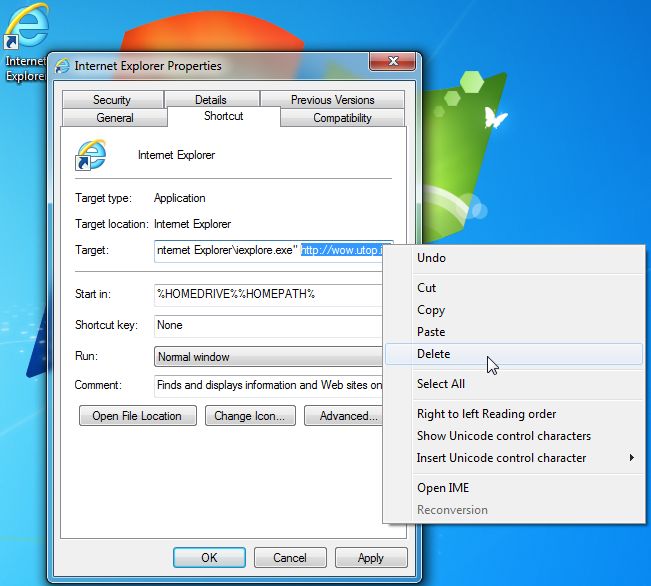
Task: Expand the Insert Unicode control character submenu
Action: (x=514, y=458)
